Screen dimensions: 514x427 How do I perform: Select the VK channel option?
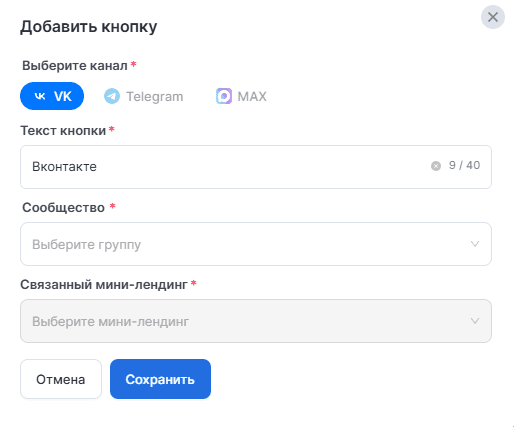coord(52,96)
